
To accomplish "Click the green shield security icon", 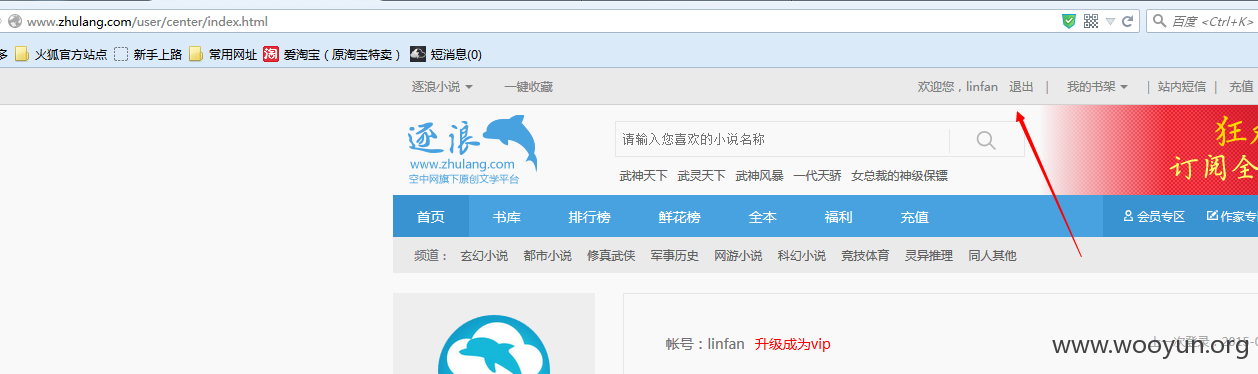I will pos(1069,21).
